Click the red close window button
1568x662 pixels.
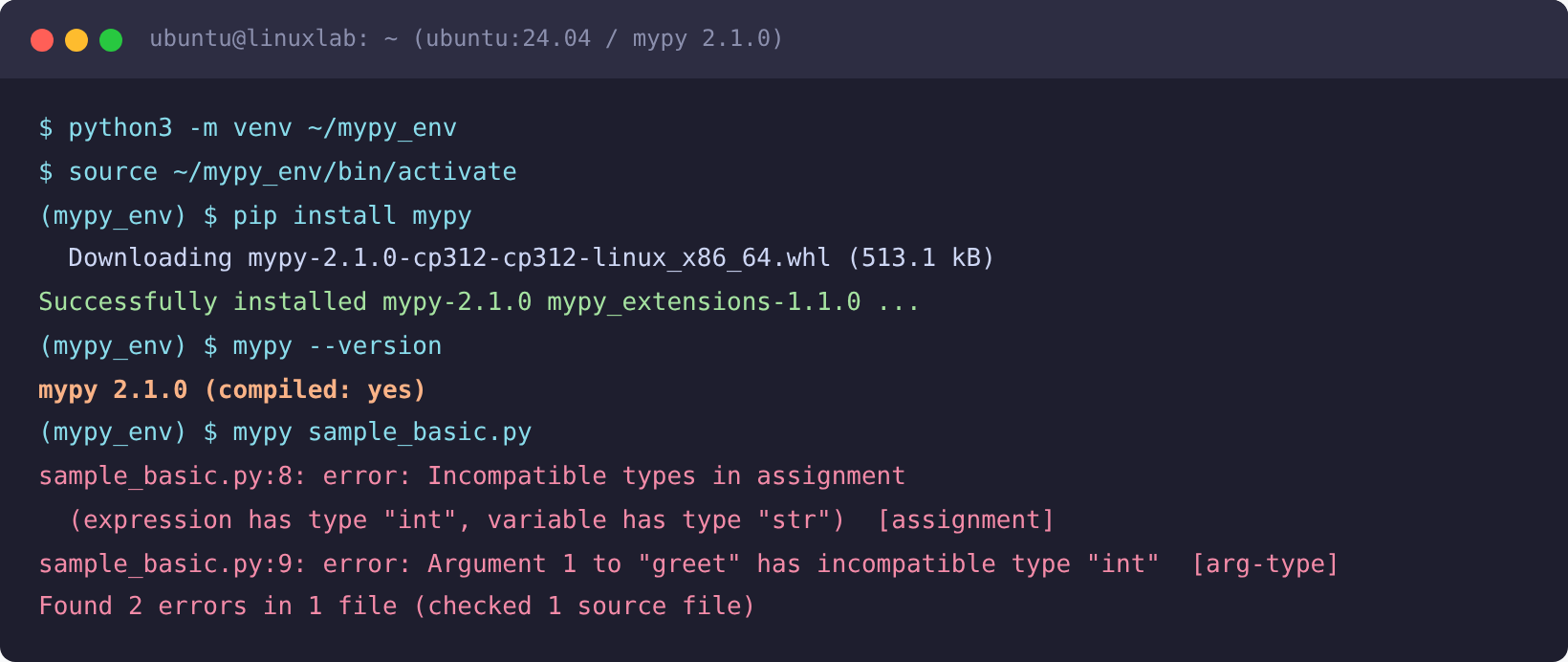click(42, 40)
